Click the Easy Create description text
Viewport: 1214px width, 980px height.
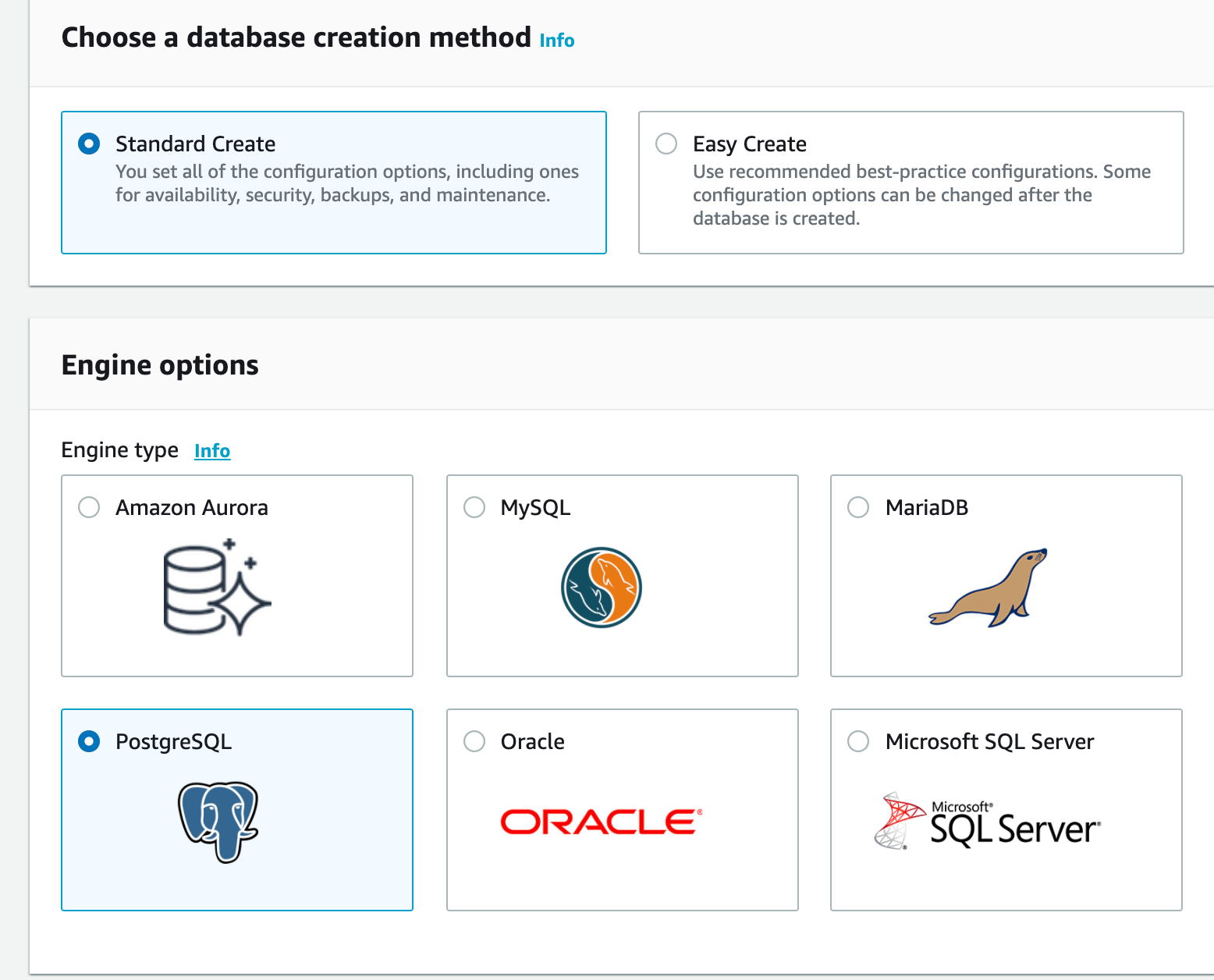[921, 195]
